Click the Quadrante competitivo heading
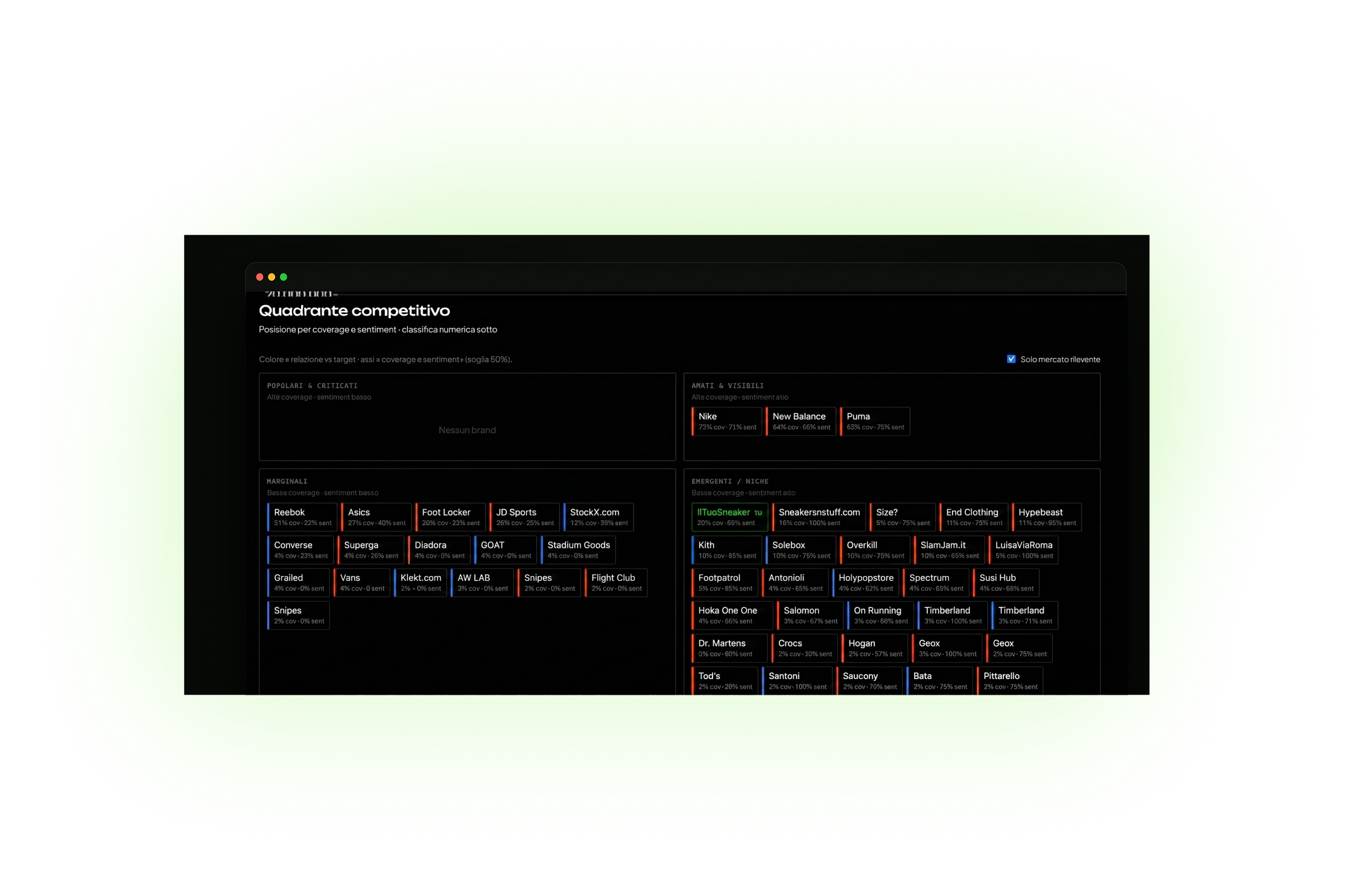The height and width of the screenshot is (877, 1372). pyautogui.click(x=354, y=311)
